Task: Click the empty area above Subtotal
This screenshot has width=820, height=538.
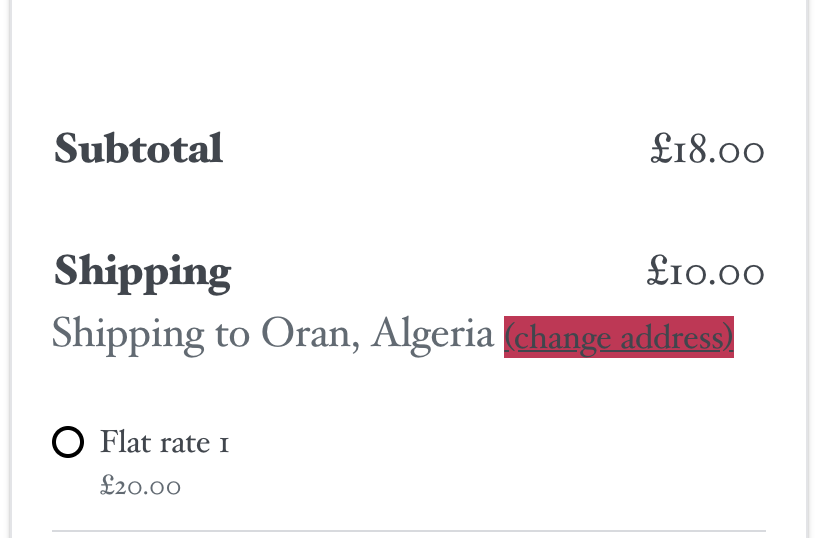Action: pyautogui.click(x=409, y=58)
